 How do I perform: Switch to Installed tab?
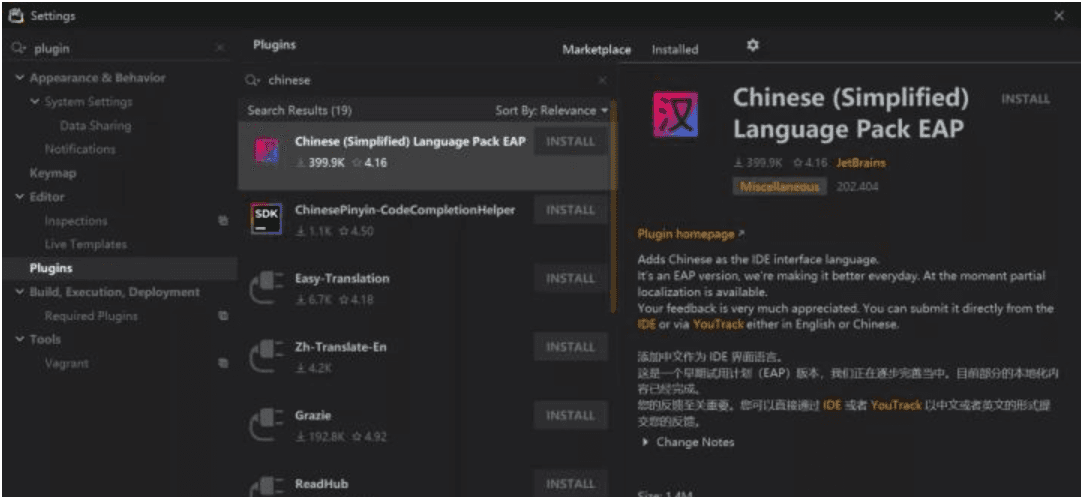tap(675, 50)
